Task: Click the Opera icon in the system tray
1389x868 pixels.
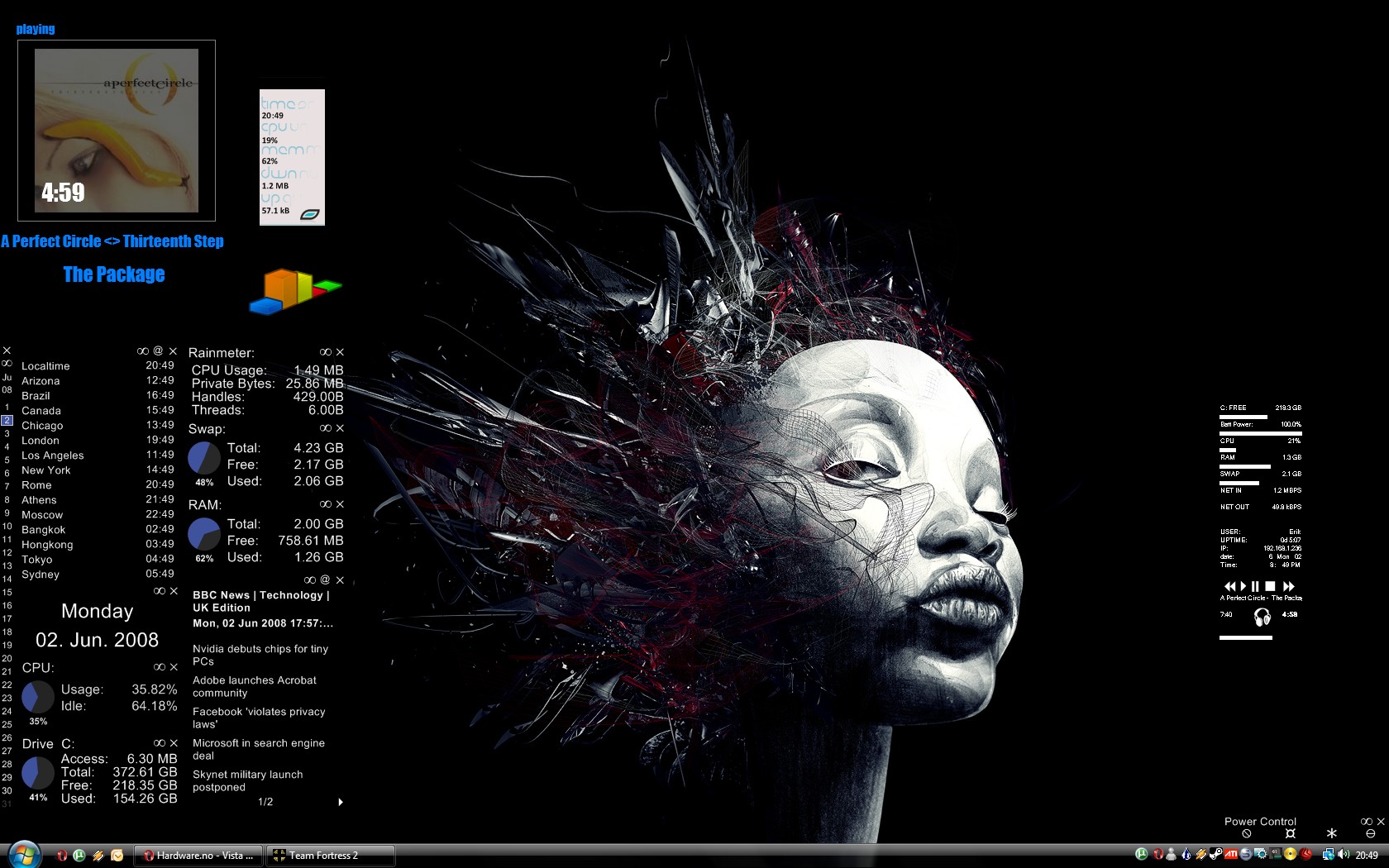Action: [1158, 854]
